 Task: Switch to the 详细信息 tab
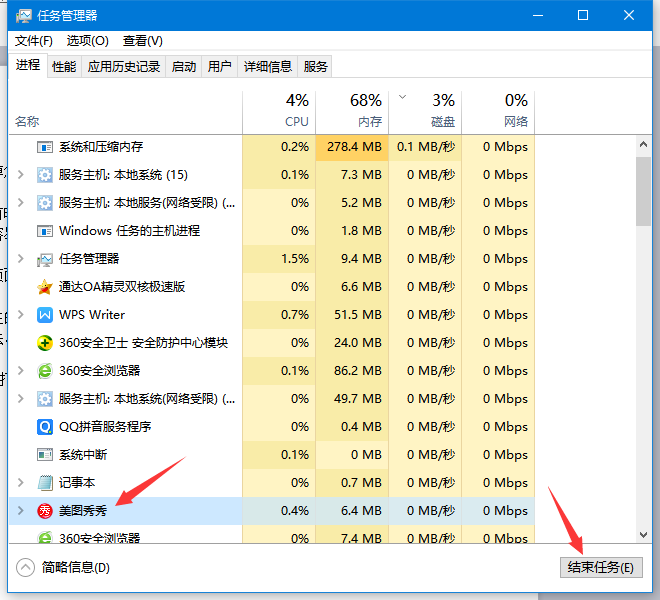tap(268, 67)
